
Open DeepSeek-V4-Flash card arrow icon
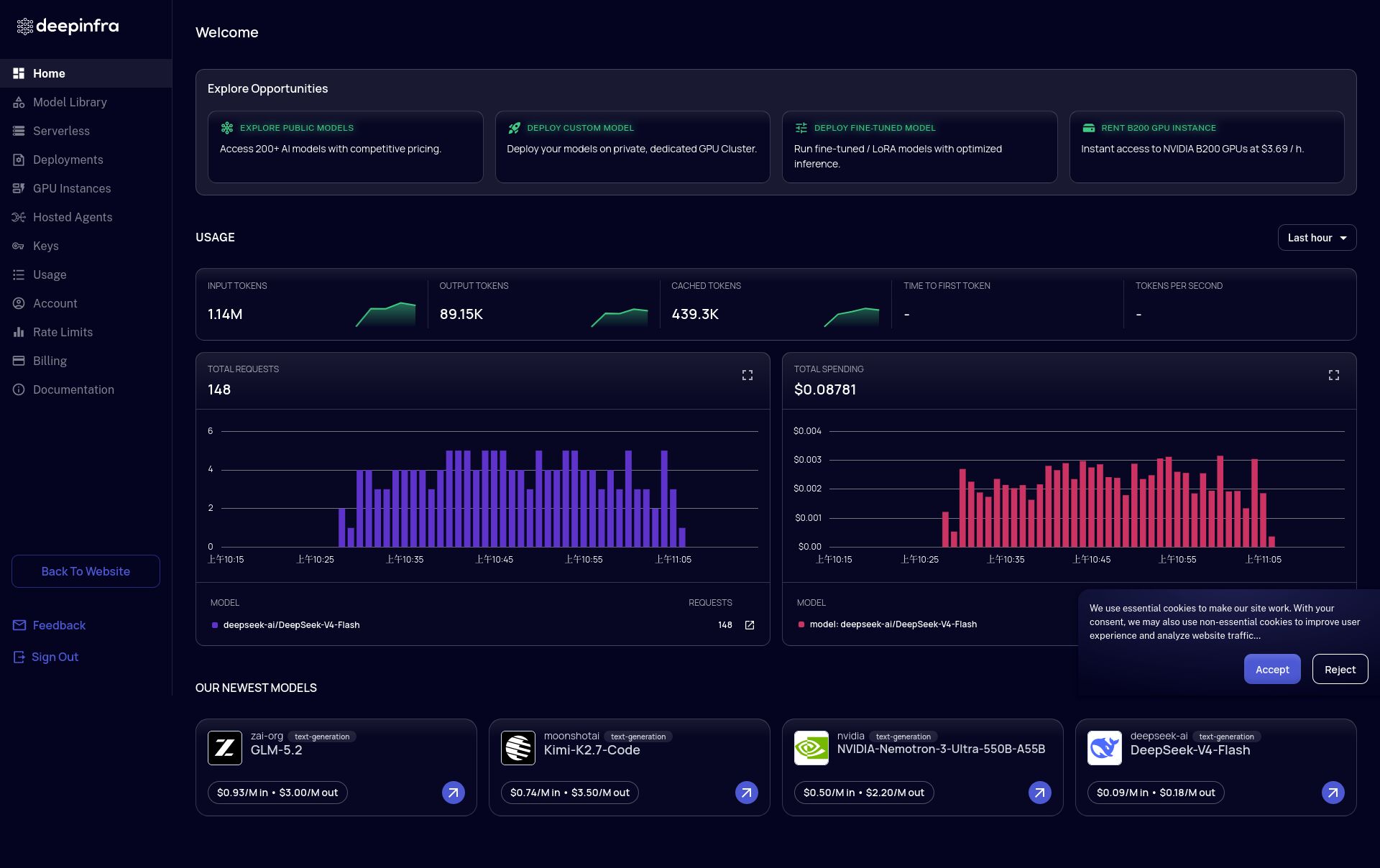click(x=1333, y=793)
